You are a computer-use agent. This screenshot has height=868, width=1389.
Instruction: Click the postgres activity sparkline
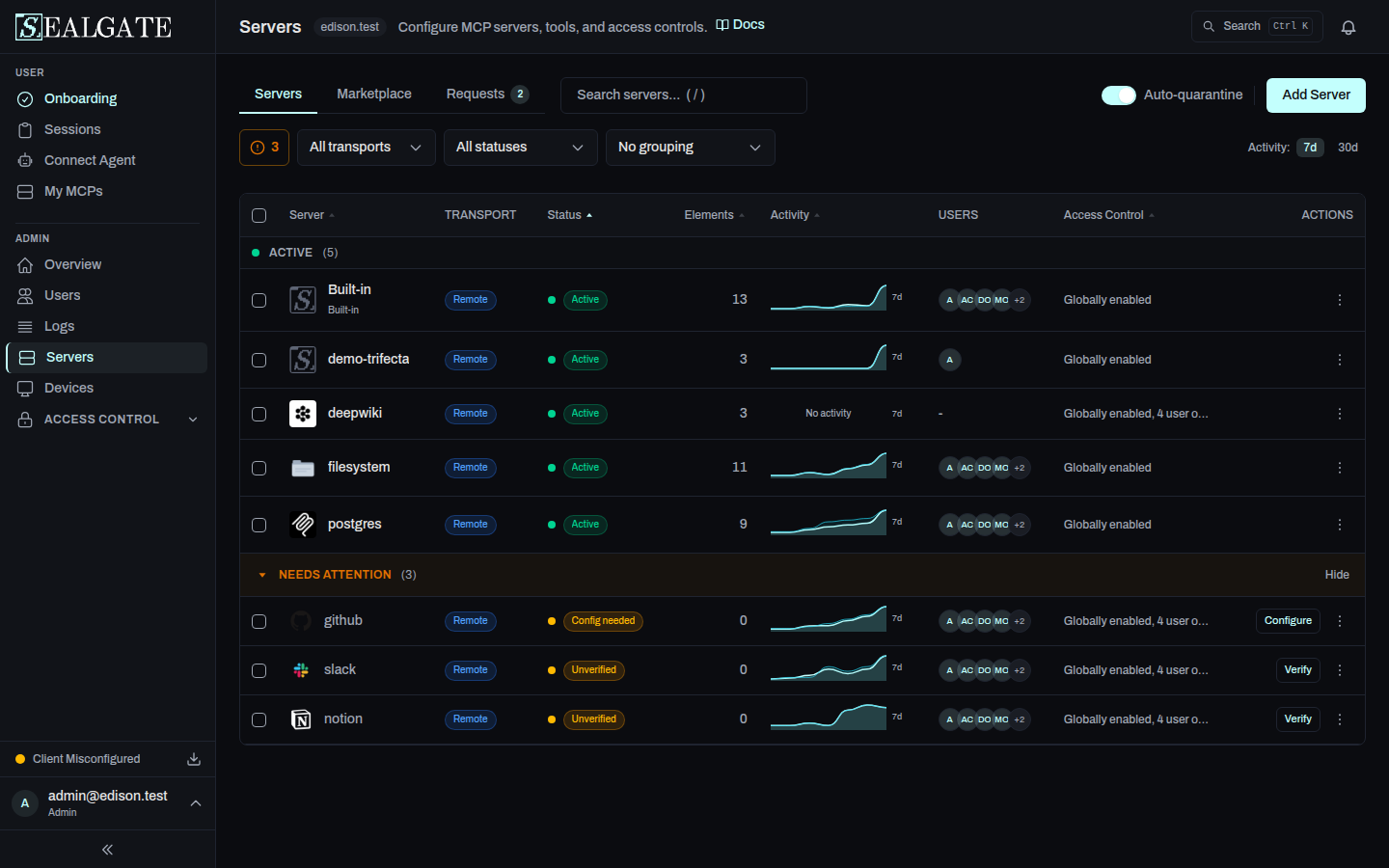pyautogui.click(x=829, y=523)
